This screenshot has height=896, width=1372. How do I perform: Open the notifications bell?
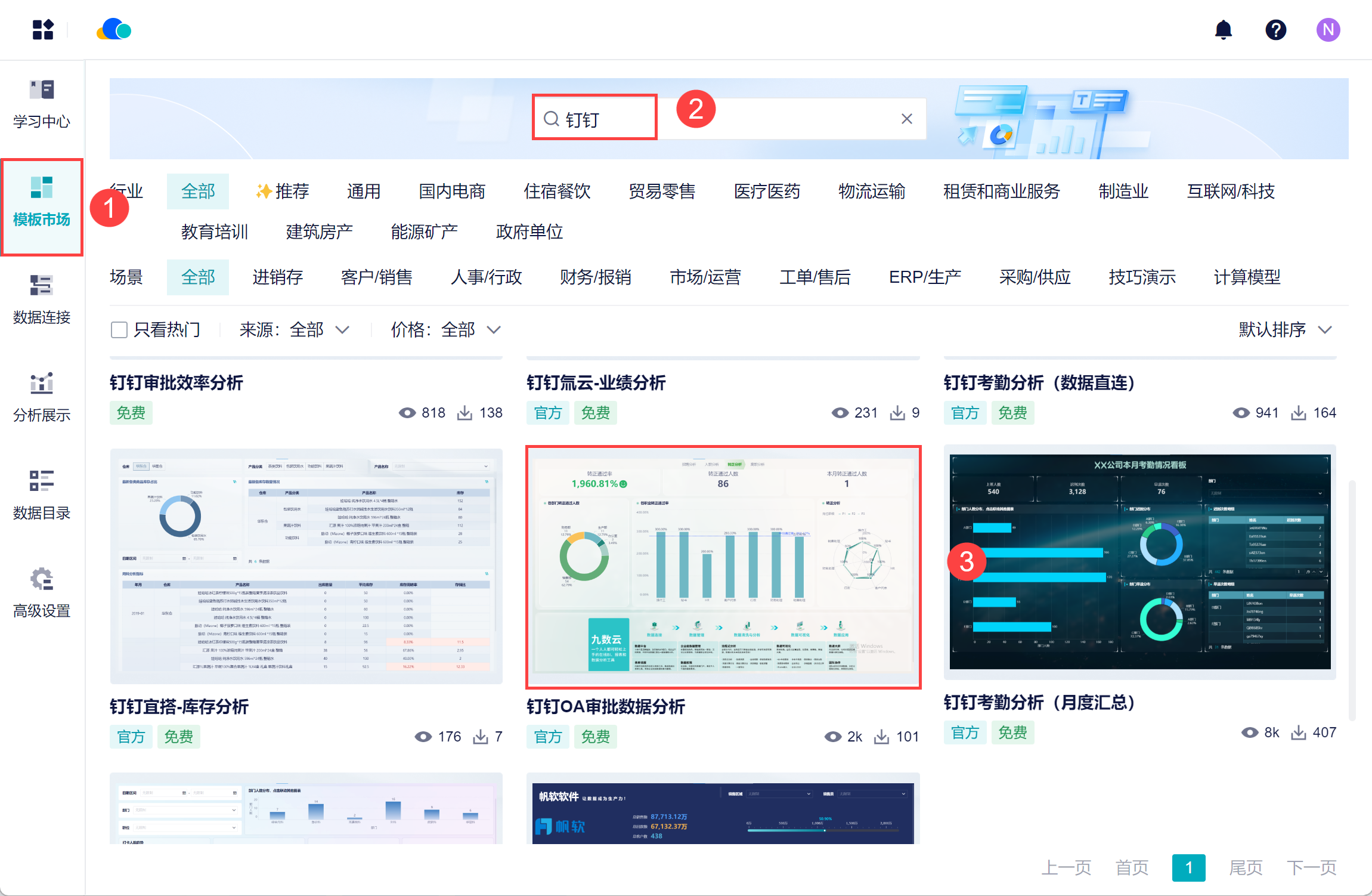1223,30
